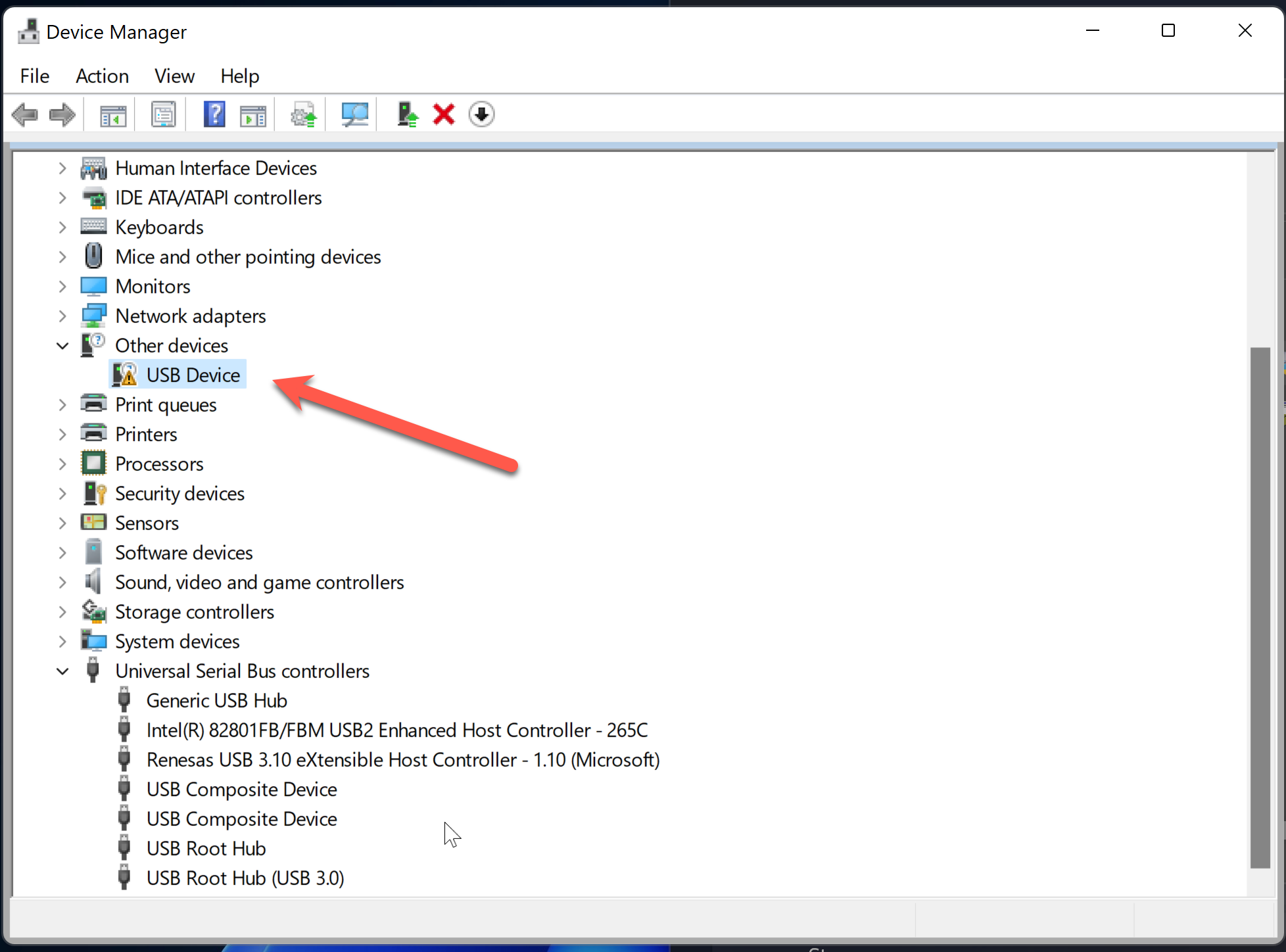Expand the Network adapters category
Viewport: 1286px width, 952px height.
62,316
